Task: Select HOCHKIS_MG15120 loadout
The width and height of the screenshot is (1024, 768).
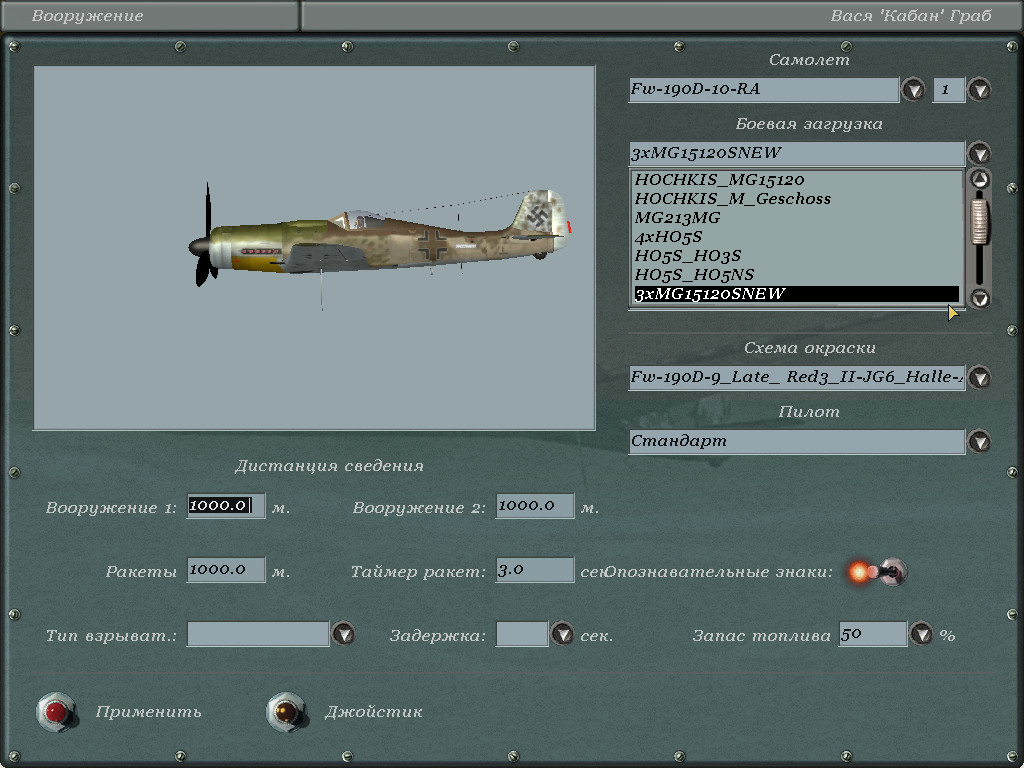Action: (797, 180)
